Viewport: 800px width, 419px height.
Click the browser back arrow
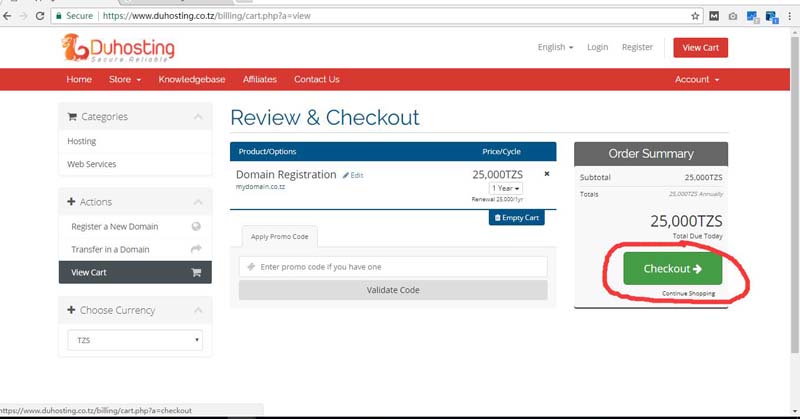[x=7, y=16]
